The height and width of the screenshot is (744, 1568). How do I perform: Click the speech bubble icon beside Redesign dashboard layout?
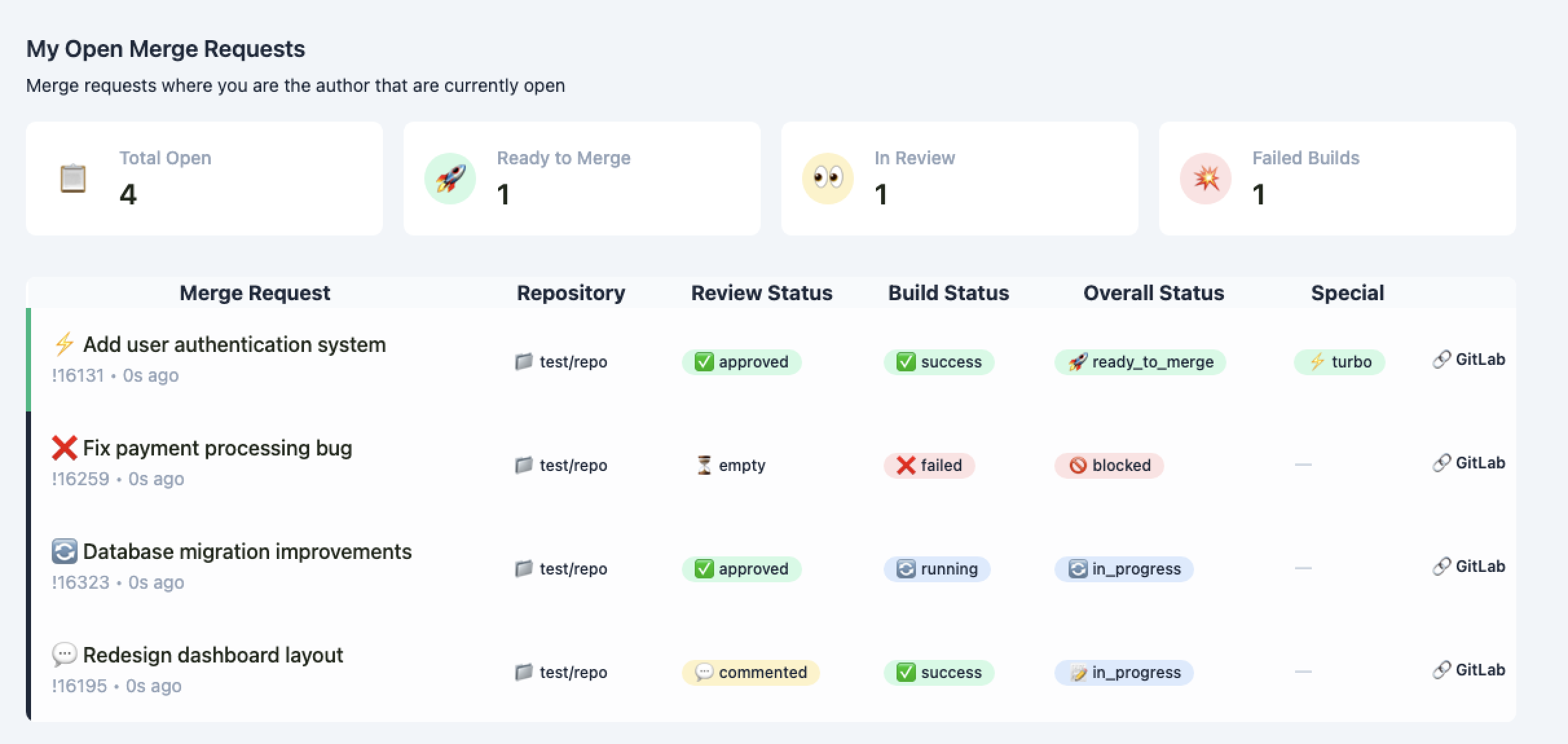tap(64, 654)
